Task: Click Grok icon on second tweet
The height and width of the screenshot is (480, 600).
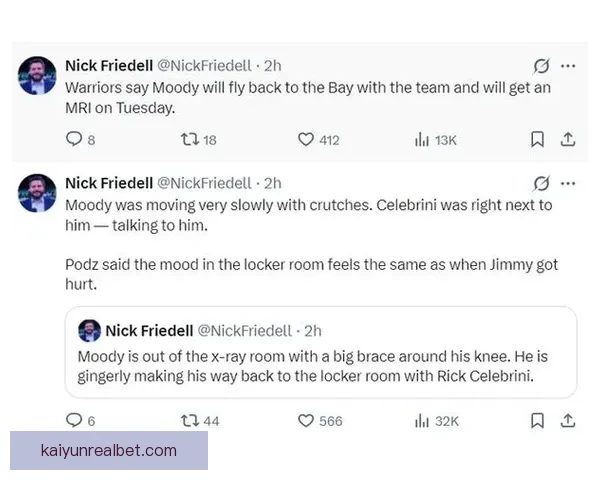Action: [542, 183]
